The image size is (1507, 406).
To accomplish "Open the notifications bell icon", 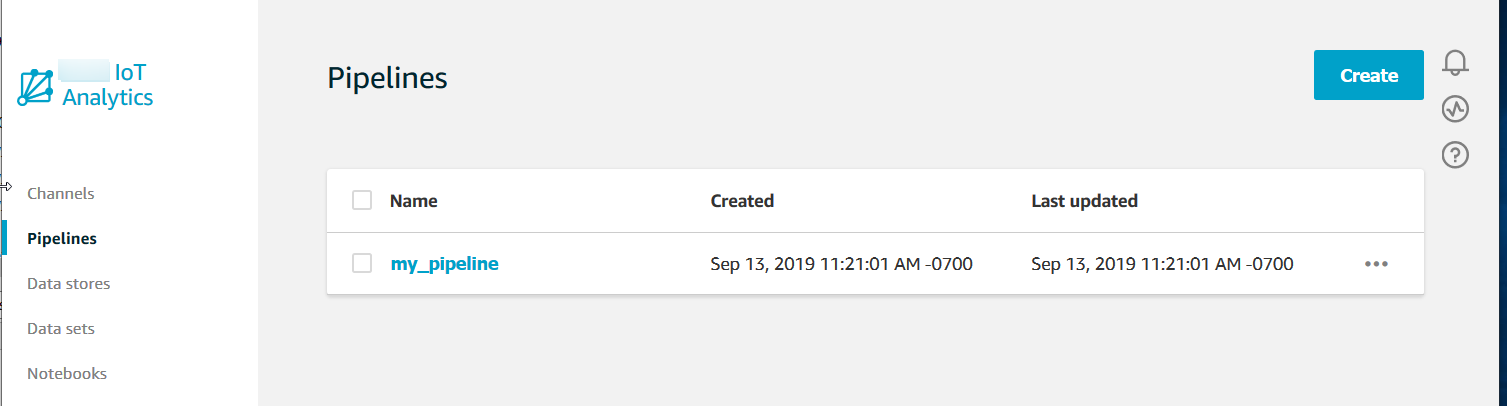I will [1455, 62].
